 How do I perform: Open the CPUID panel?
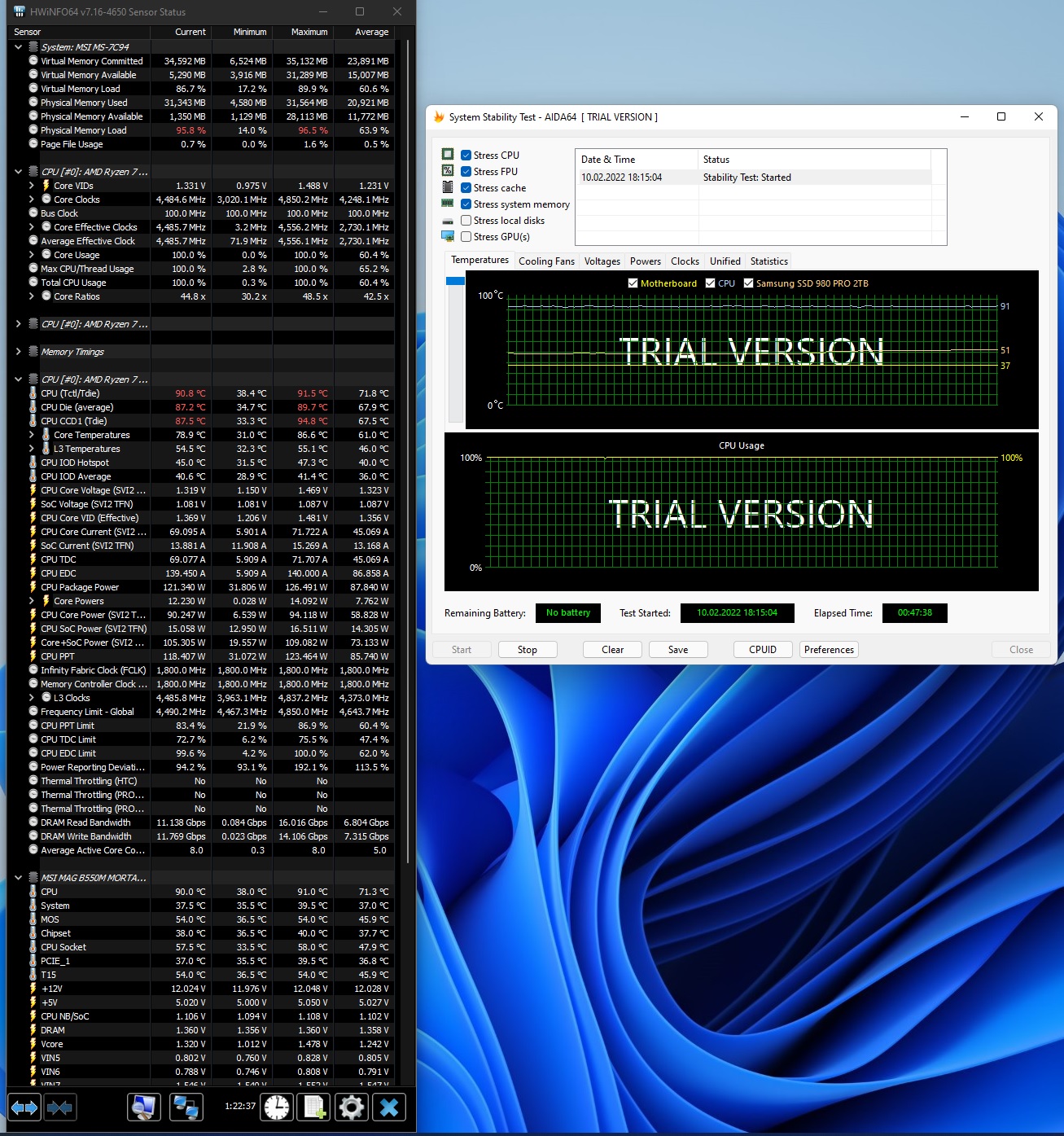click(763, 650)
